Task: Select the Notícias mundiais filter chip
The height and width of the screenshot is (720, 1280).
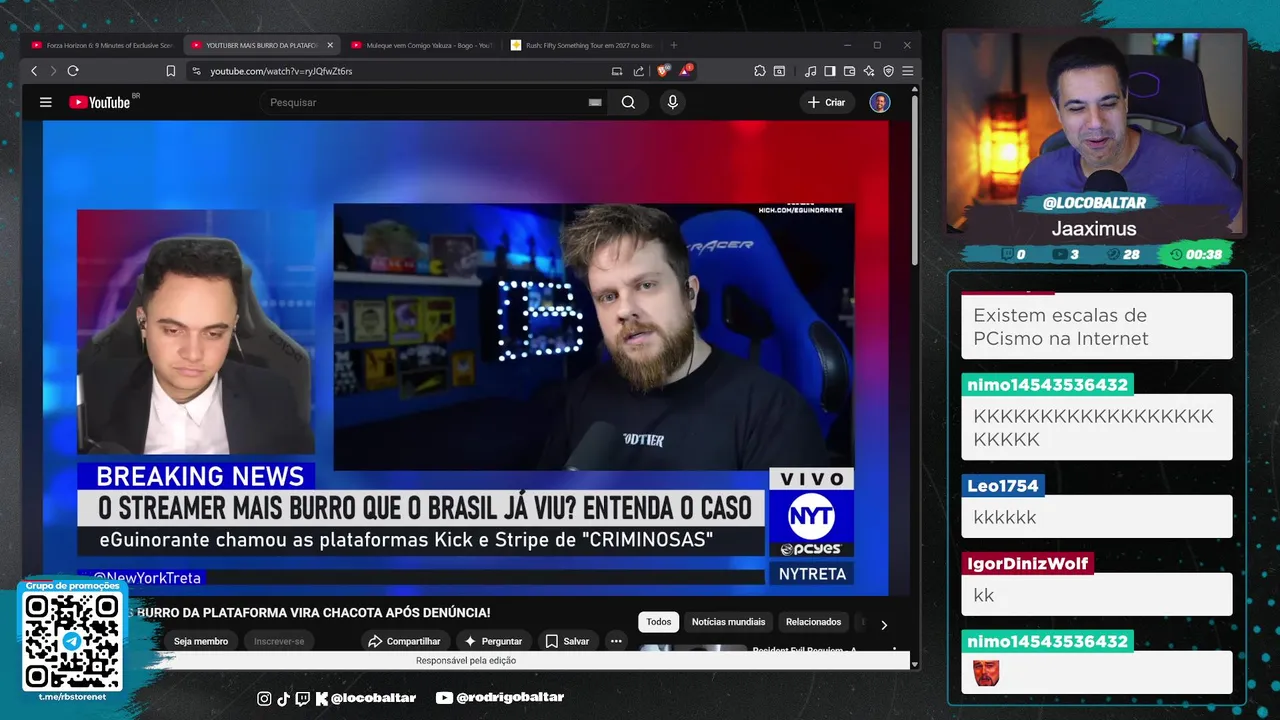Action: pyautogui.click(x=728, y=622)
